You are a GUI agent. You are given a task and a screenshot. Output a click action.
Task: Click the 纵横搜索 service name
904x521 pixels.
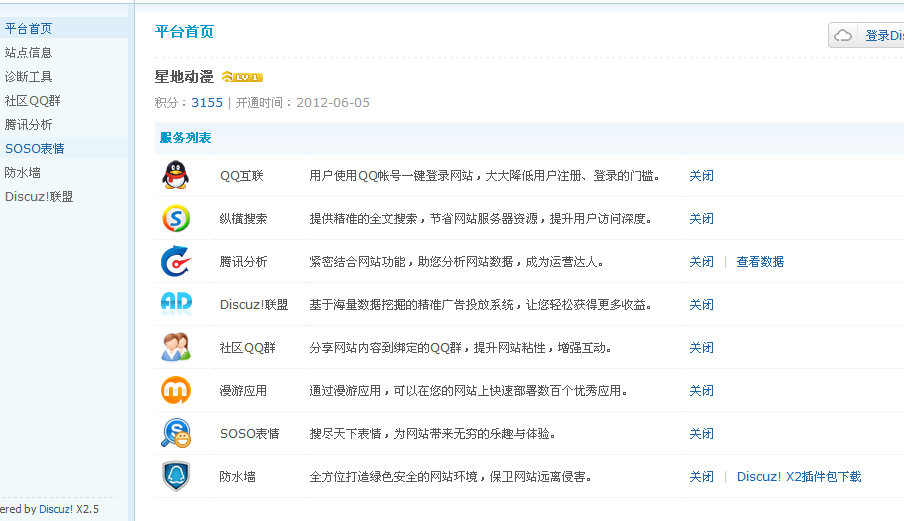[243, 219]
